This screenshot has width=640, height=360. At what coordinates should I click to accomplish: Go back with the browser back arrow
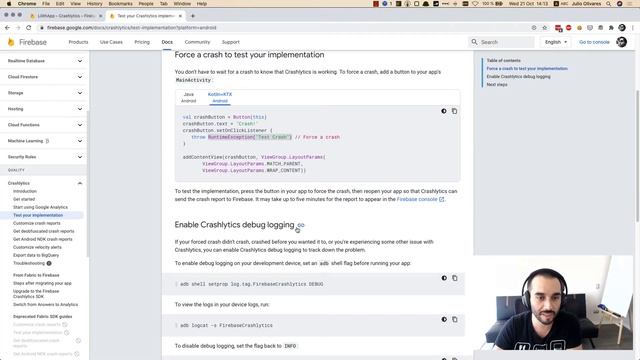7,28
